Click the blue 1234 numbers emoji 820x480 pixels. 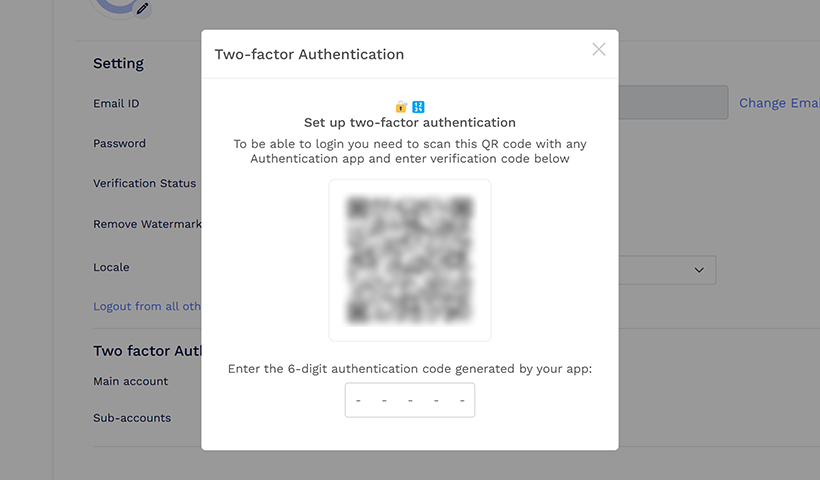418,106
